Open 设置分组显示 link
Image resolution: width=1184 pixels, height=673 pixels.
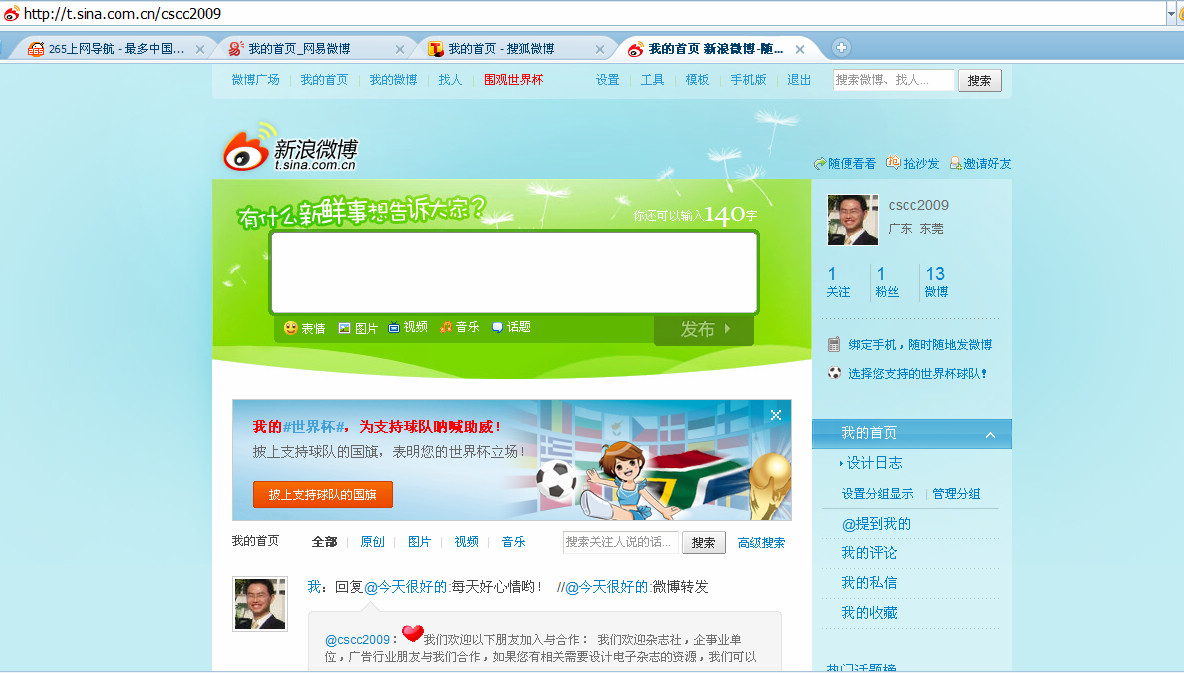[x=877, y=494]
